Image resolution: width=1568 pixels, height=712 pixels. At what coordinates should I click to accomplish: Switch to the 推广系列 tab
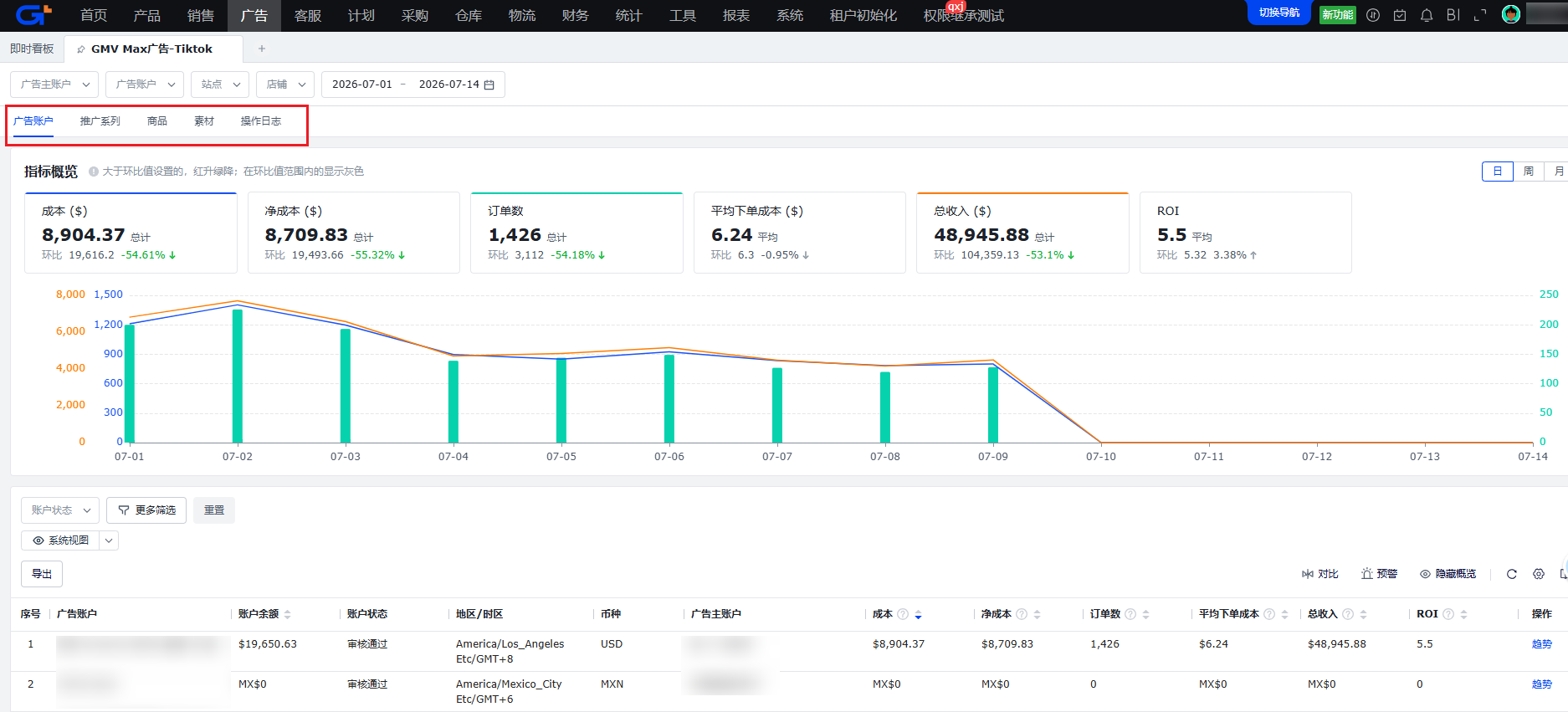(x=100, y=121)
